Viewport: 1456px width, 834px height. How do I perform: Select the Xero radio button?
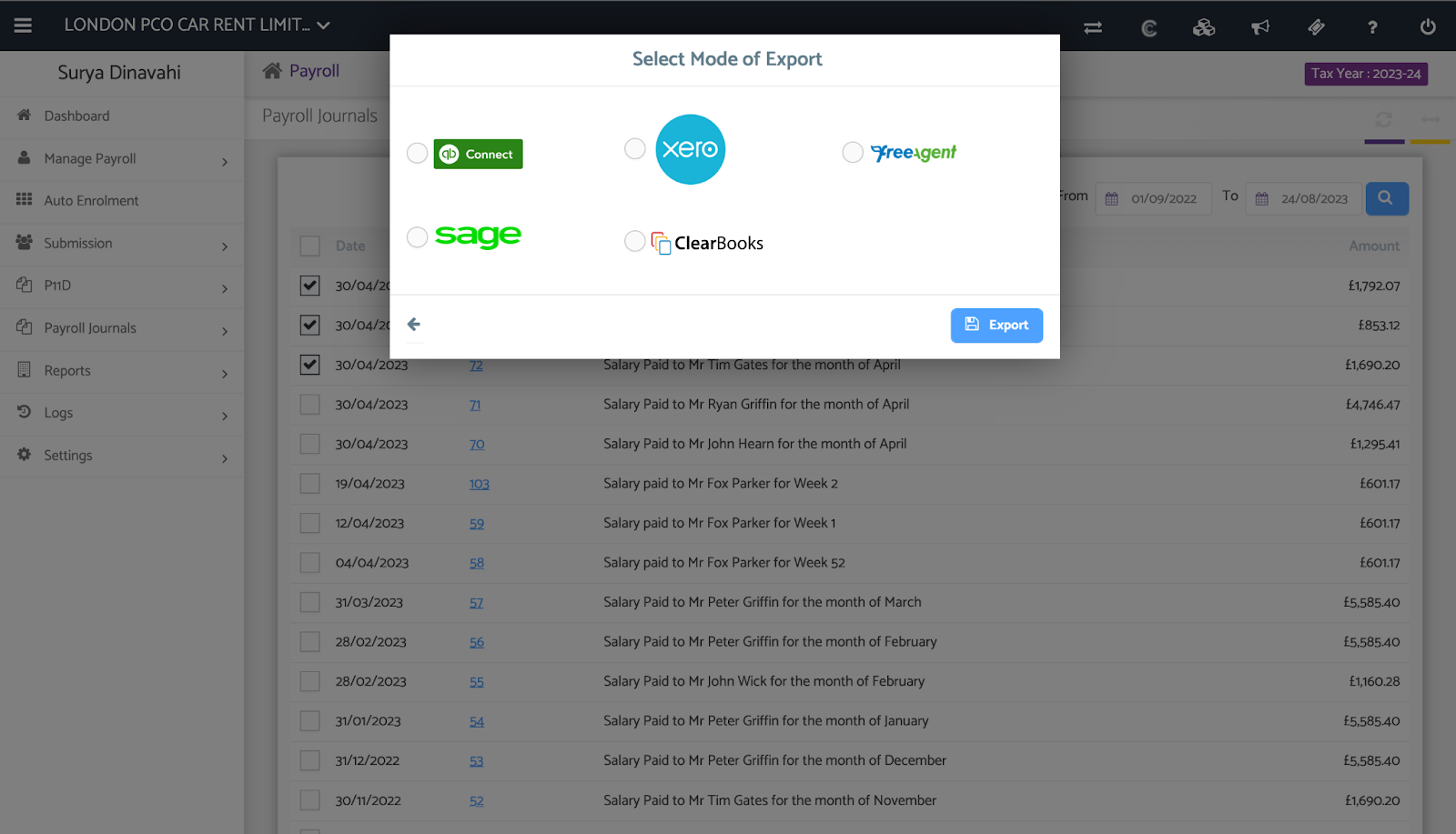pyautogui.click(x=634, y=148)
